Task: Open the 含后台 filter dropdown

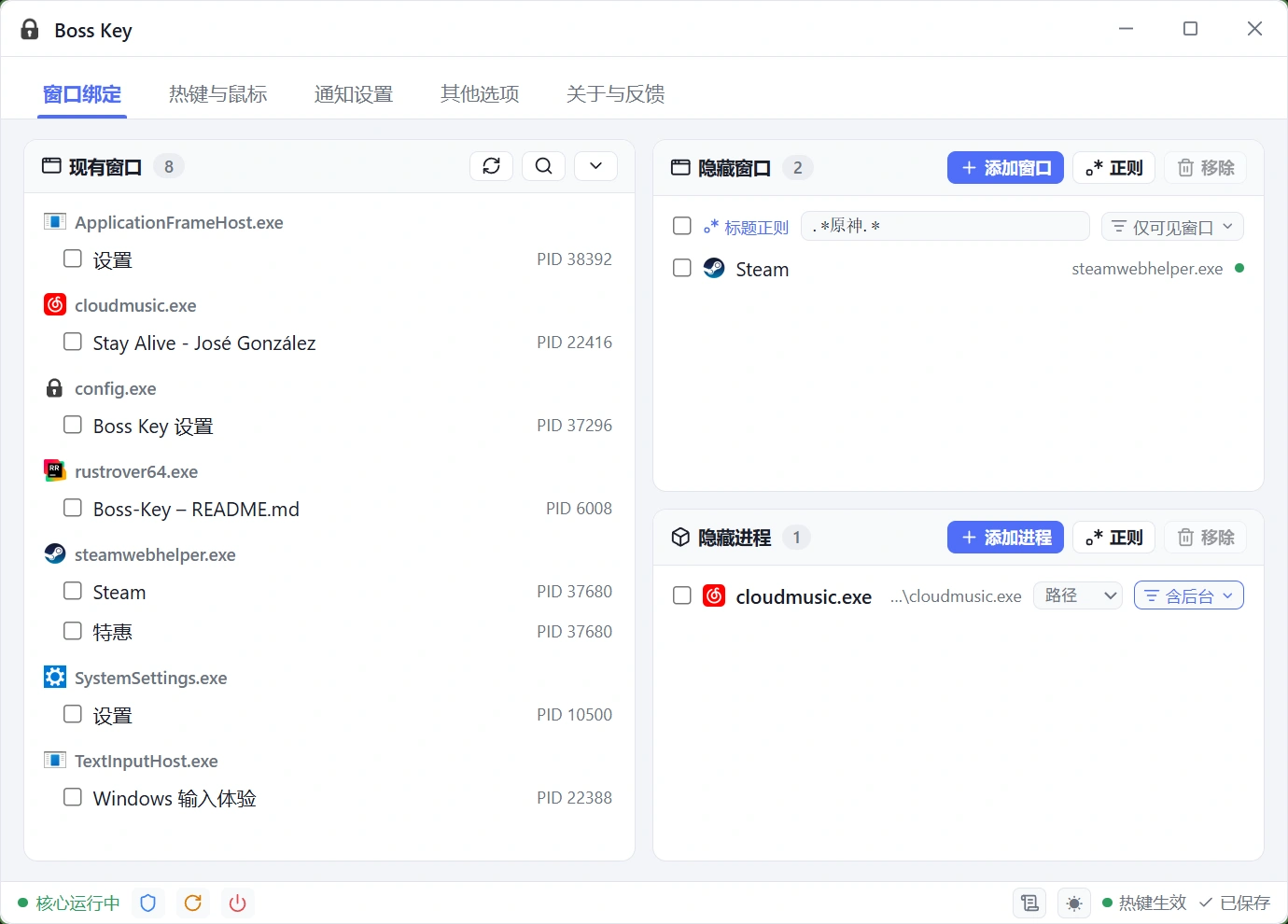Action: click(1189, 595)
